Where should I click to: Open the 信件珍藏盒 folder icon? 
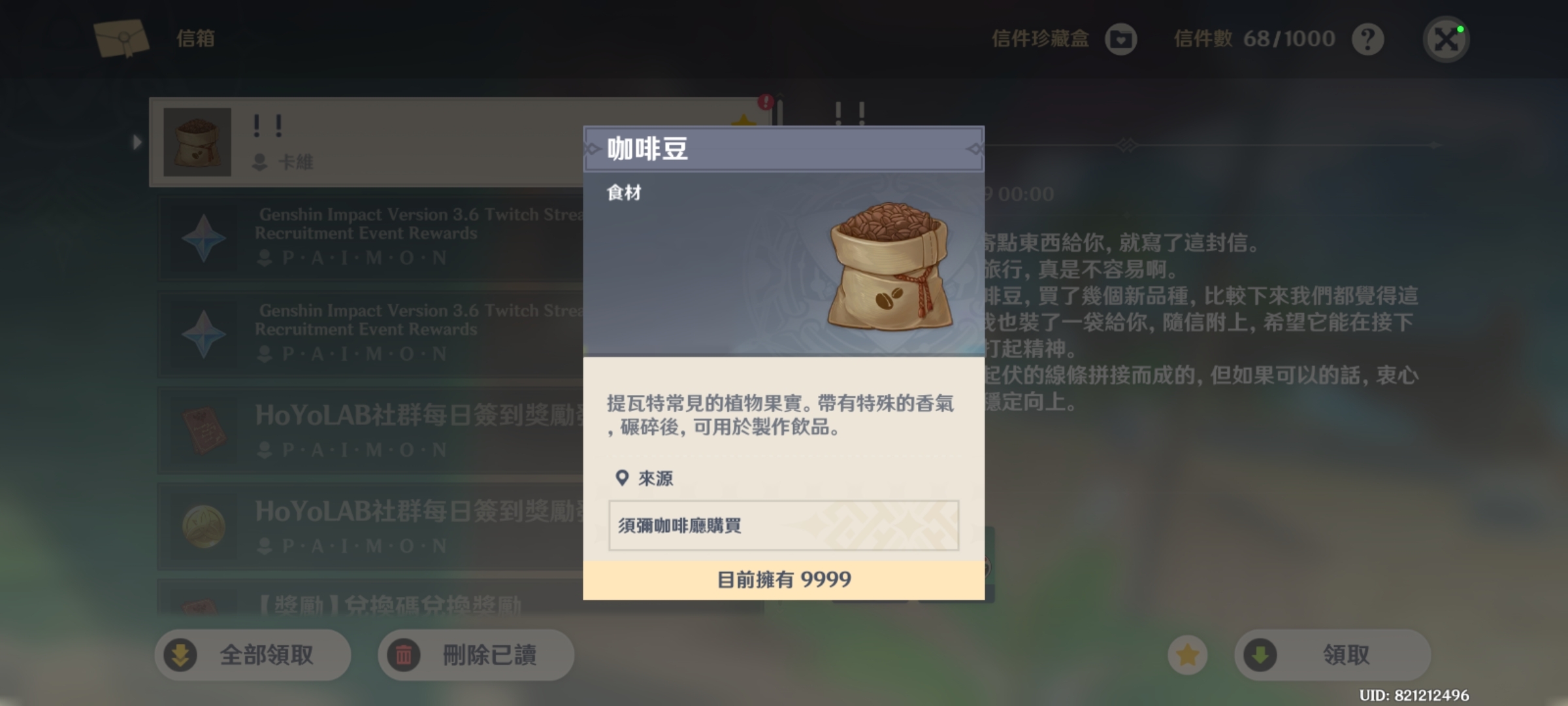[1121, 39]
